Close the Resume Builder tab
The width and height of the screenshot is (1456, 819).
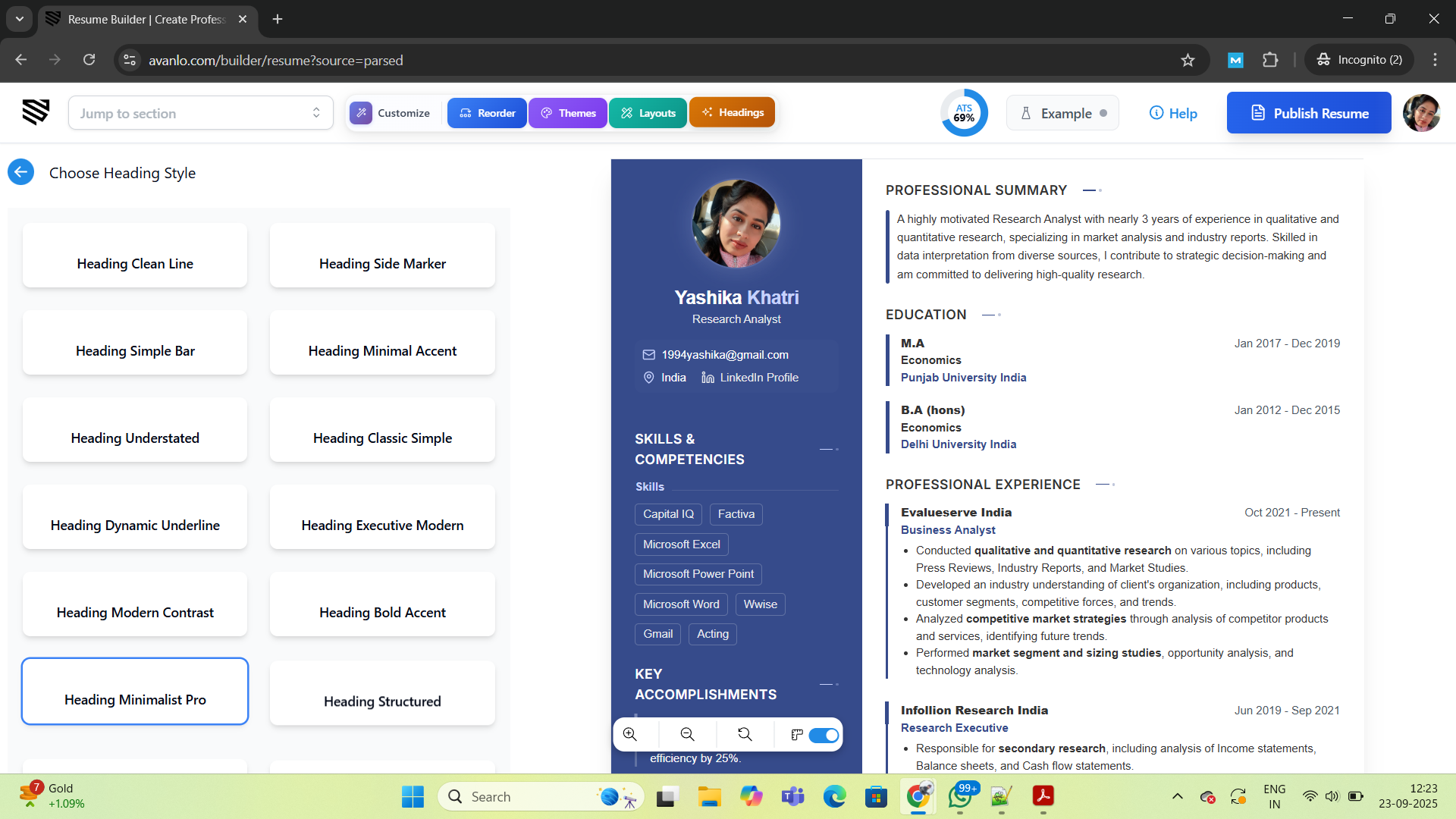point(243,19)
